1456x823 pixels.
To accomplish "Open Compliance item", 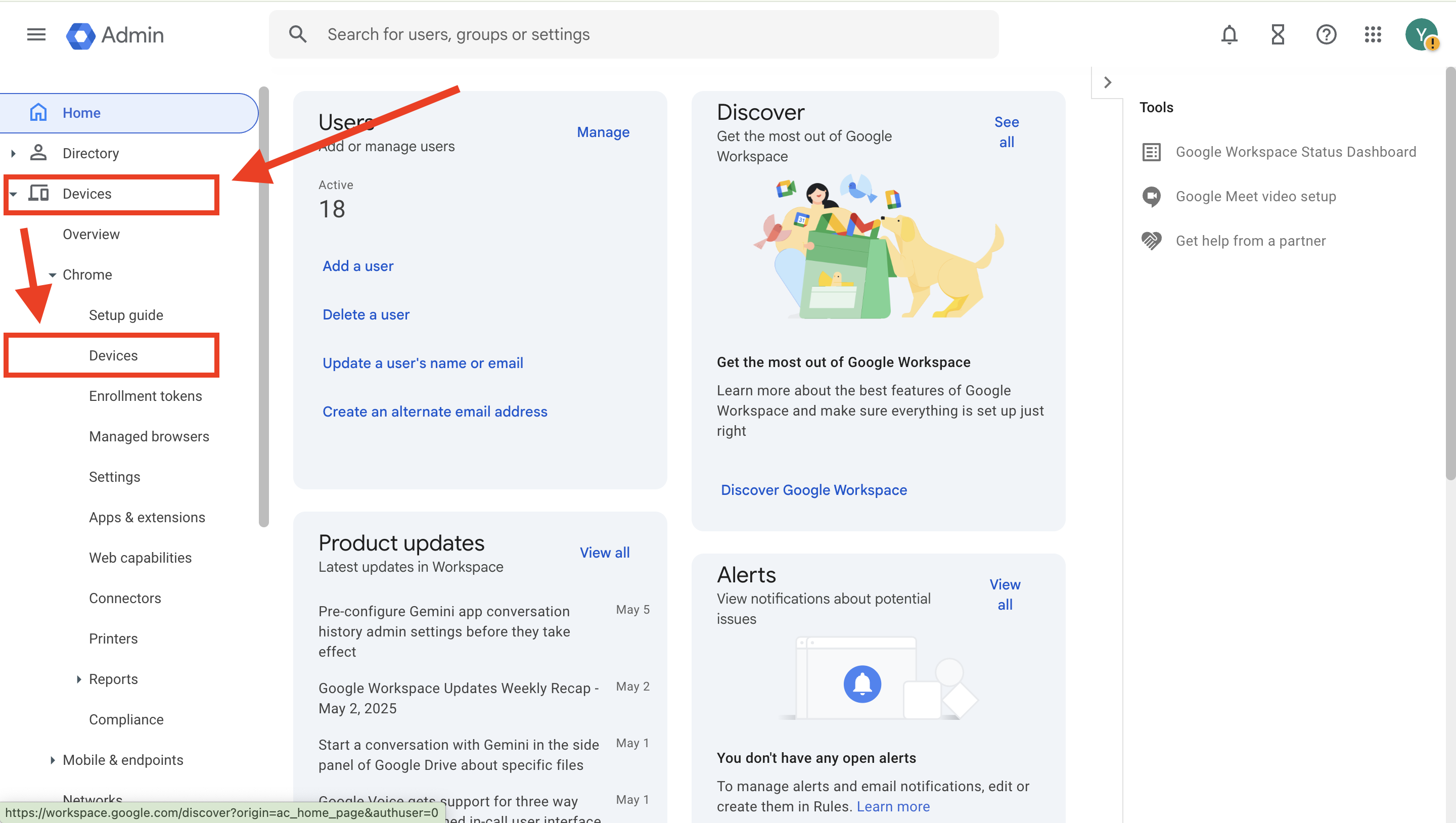I will tap(126, 719).
